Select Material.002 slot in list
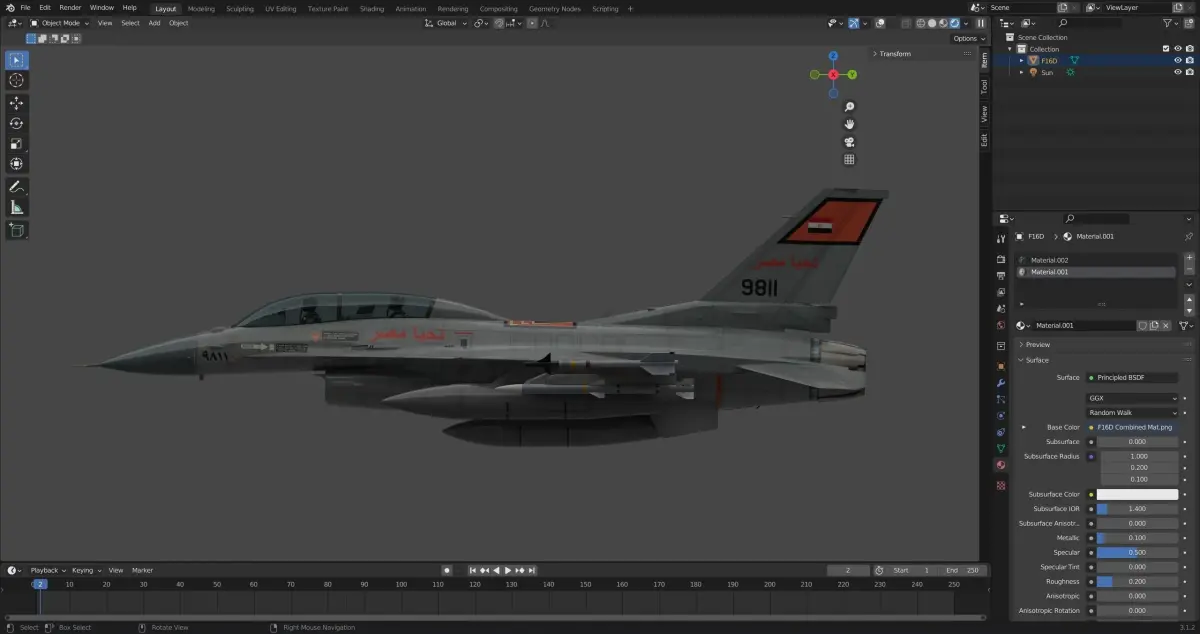 coord(1096,260)
